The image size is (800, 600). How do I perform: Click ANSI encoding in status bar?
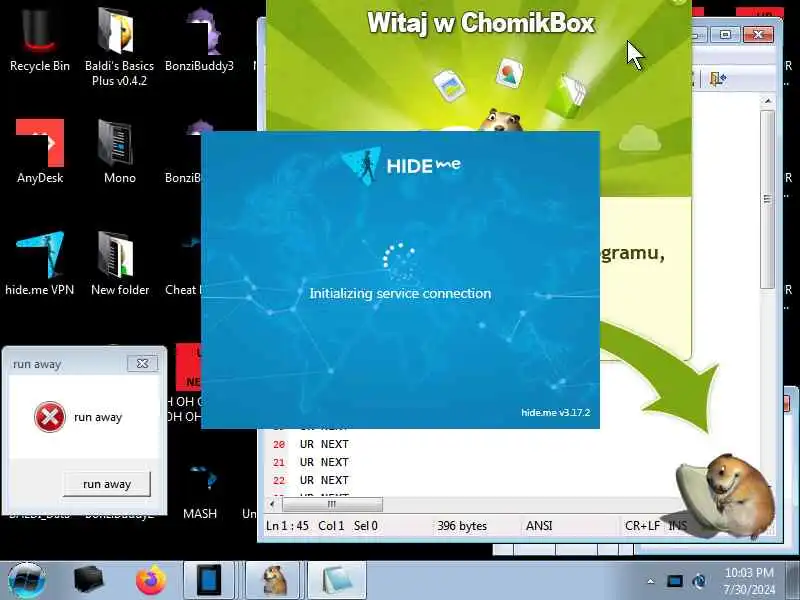pyautogui.click(x=539, y=526)
